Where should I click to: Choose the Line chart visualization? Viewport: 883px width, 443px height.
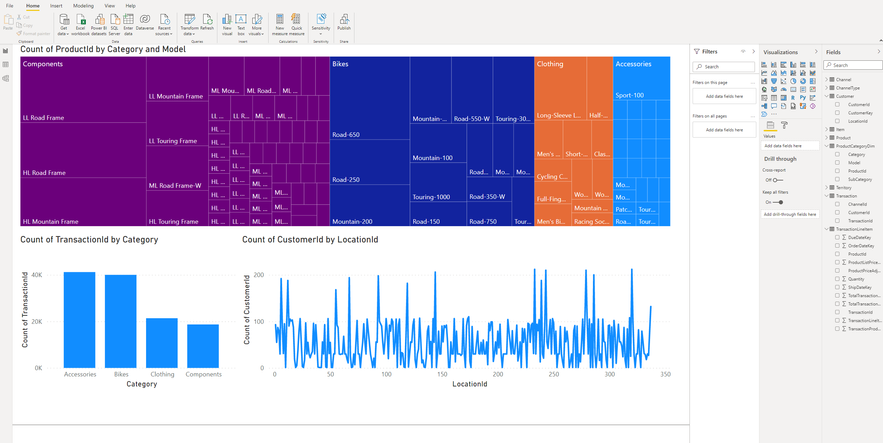click(x=764, y=73)
